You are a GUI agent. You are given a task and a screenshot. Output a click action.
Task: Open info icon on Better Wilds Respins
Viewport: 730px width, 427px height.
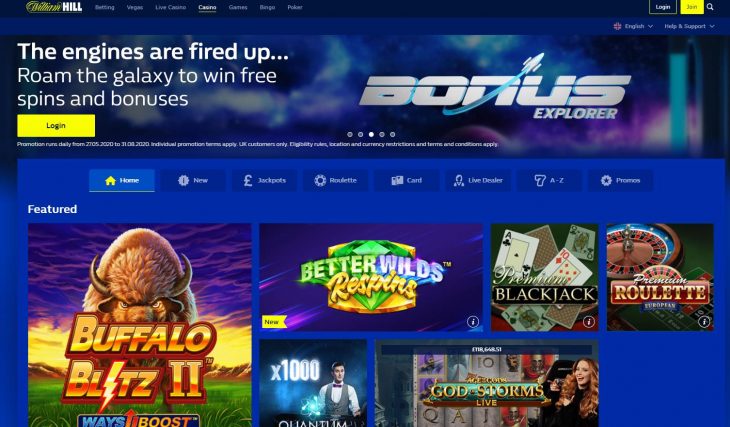pos(473,322)
